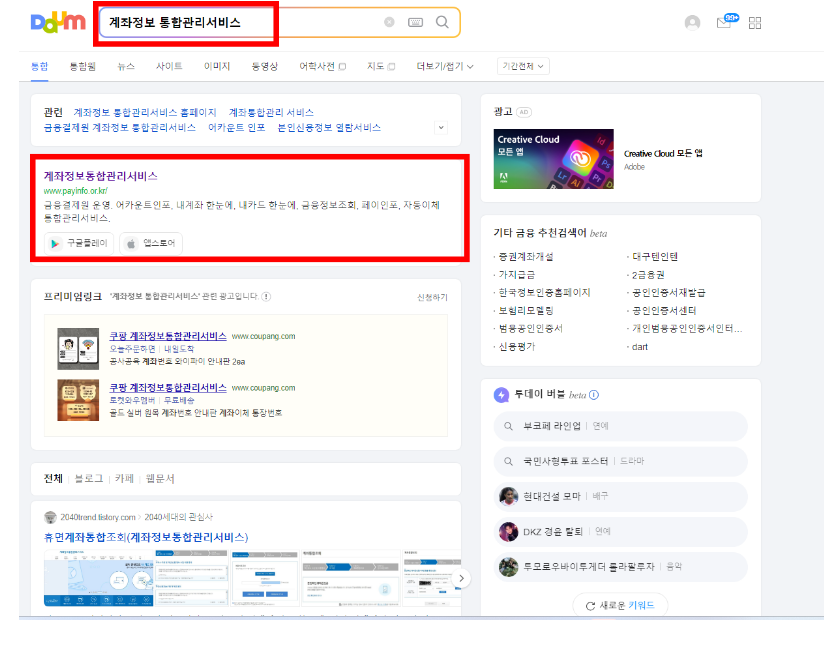Click the AD badge next to 광고
The height and width of the screenshot is (645, 824).
[x=524, y=112]
